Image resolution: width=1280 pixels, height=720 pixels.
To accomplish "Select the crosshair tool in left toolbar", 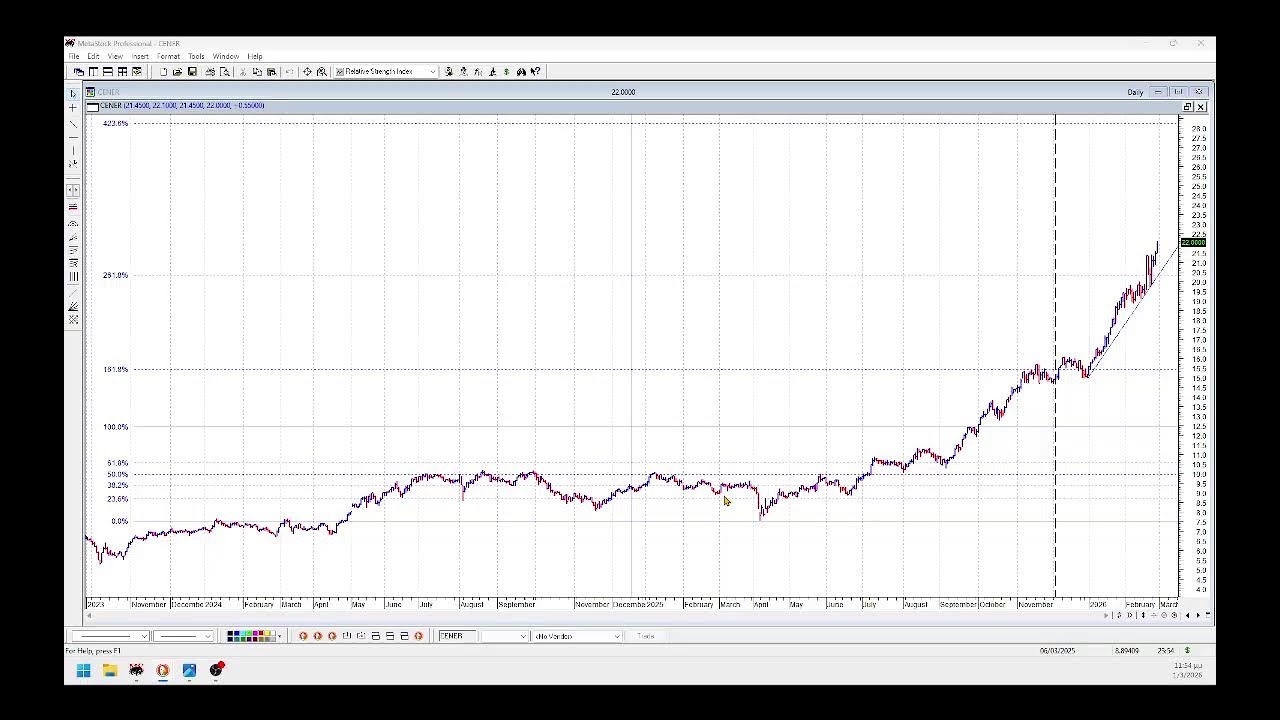I will click(73, 108).
